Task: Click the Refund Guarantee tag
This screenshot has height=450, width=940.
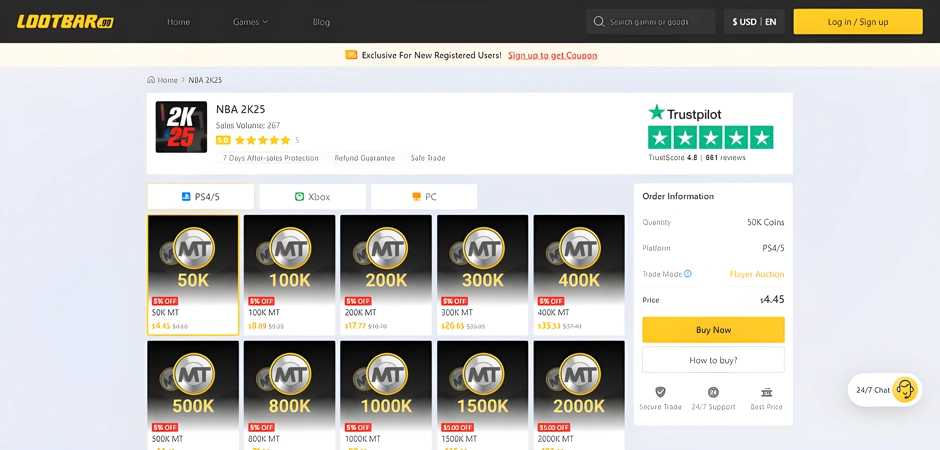Action: tap(364, 158)
